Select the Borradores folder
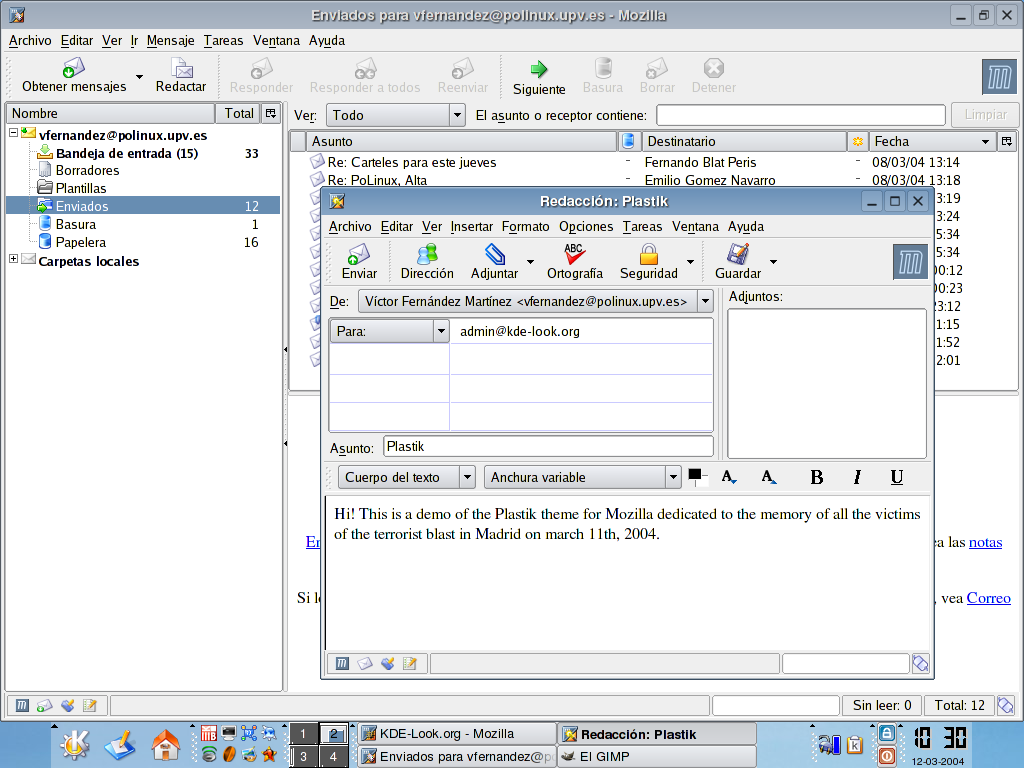 [88, 170]
